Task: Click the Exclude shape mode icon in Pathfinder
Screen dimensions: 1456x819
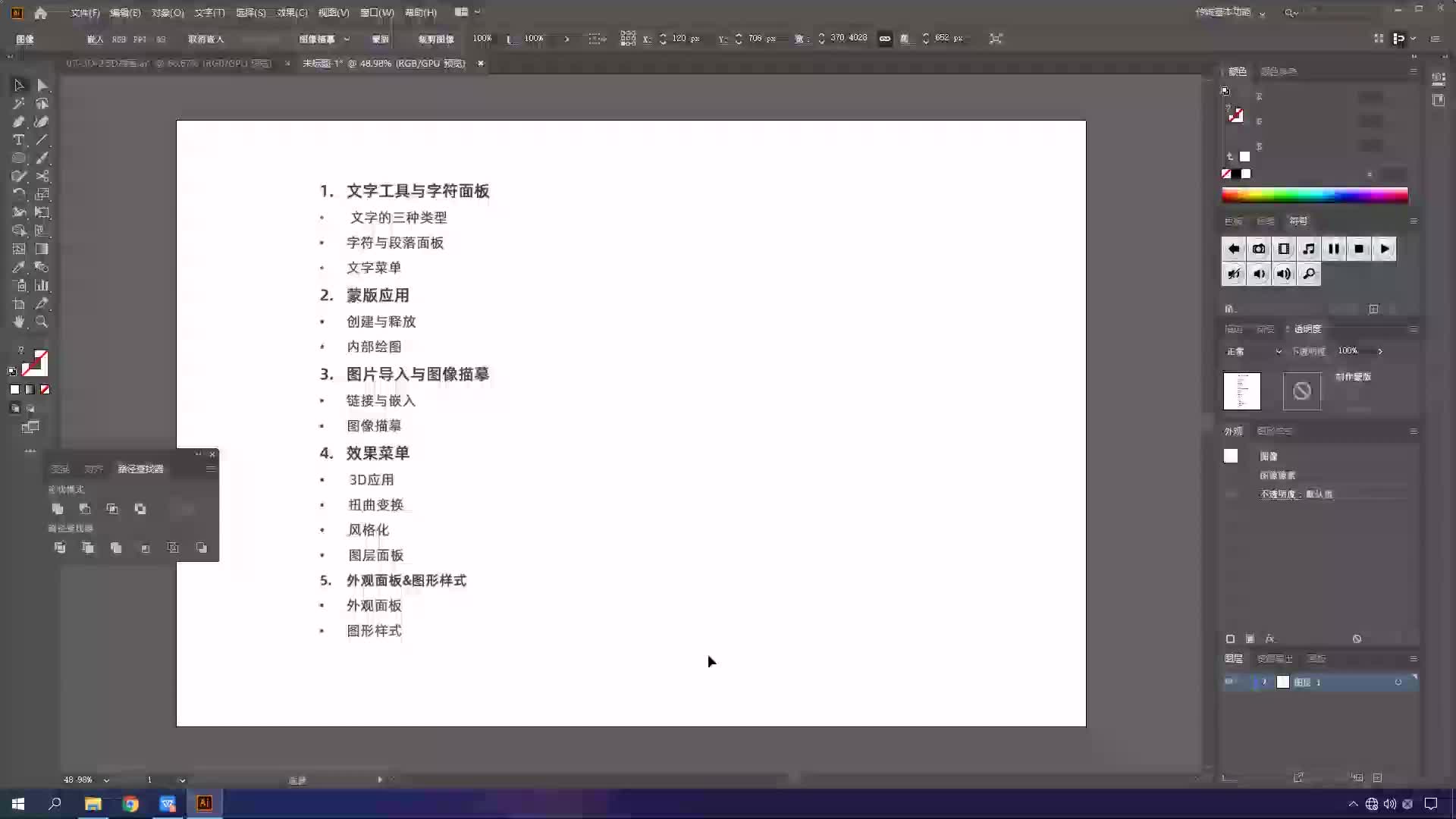Action: pos(140,509)
